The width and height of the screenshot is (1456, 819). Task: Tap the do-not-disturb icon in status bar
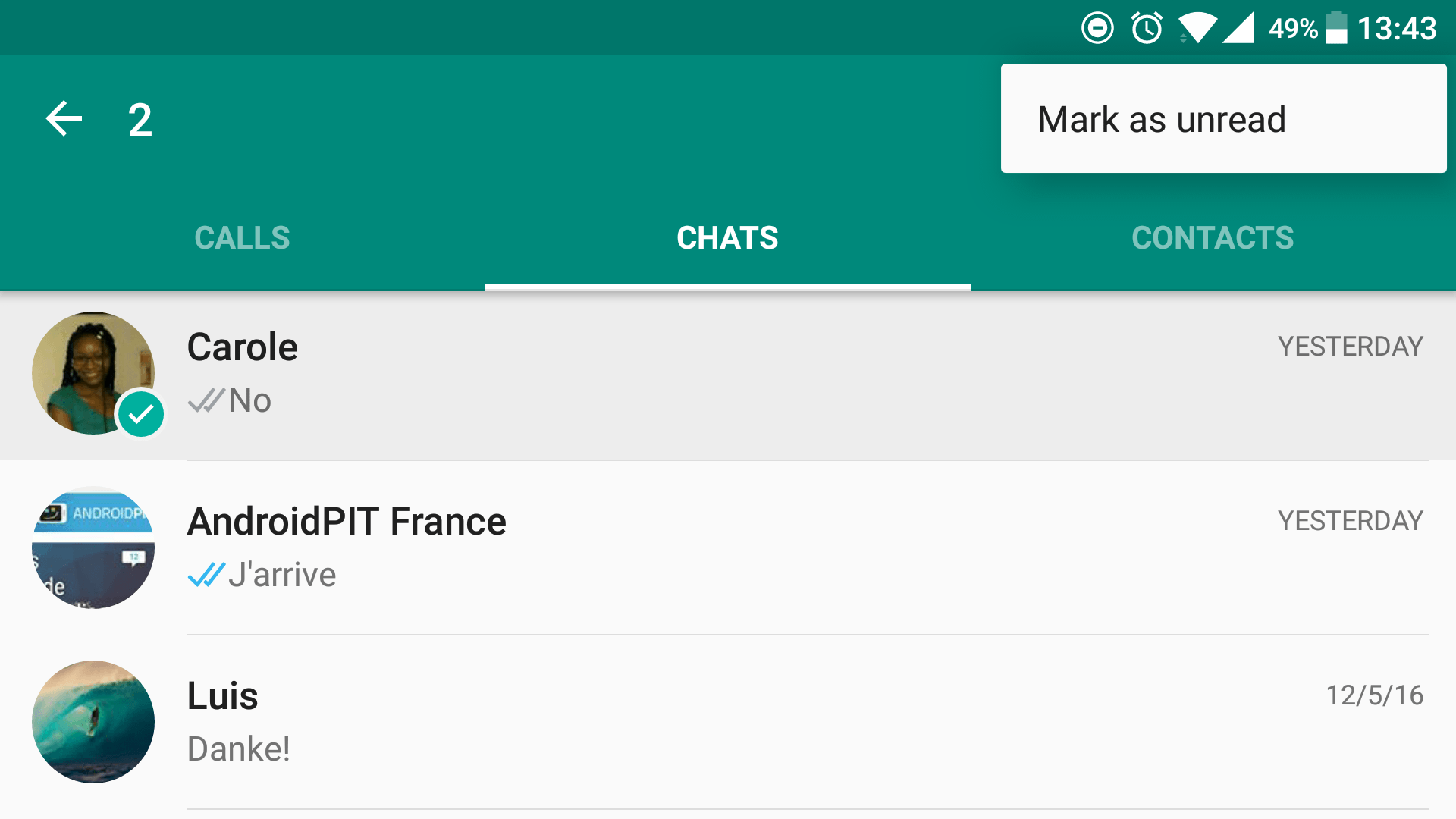point(1097,27)
